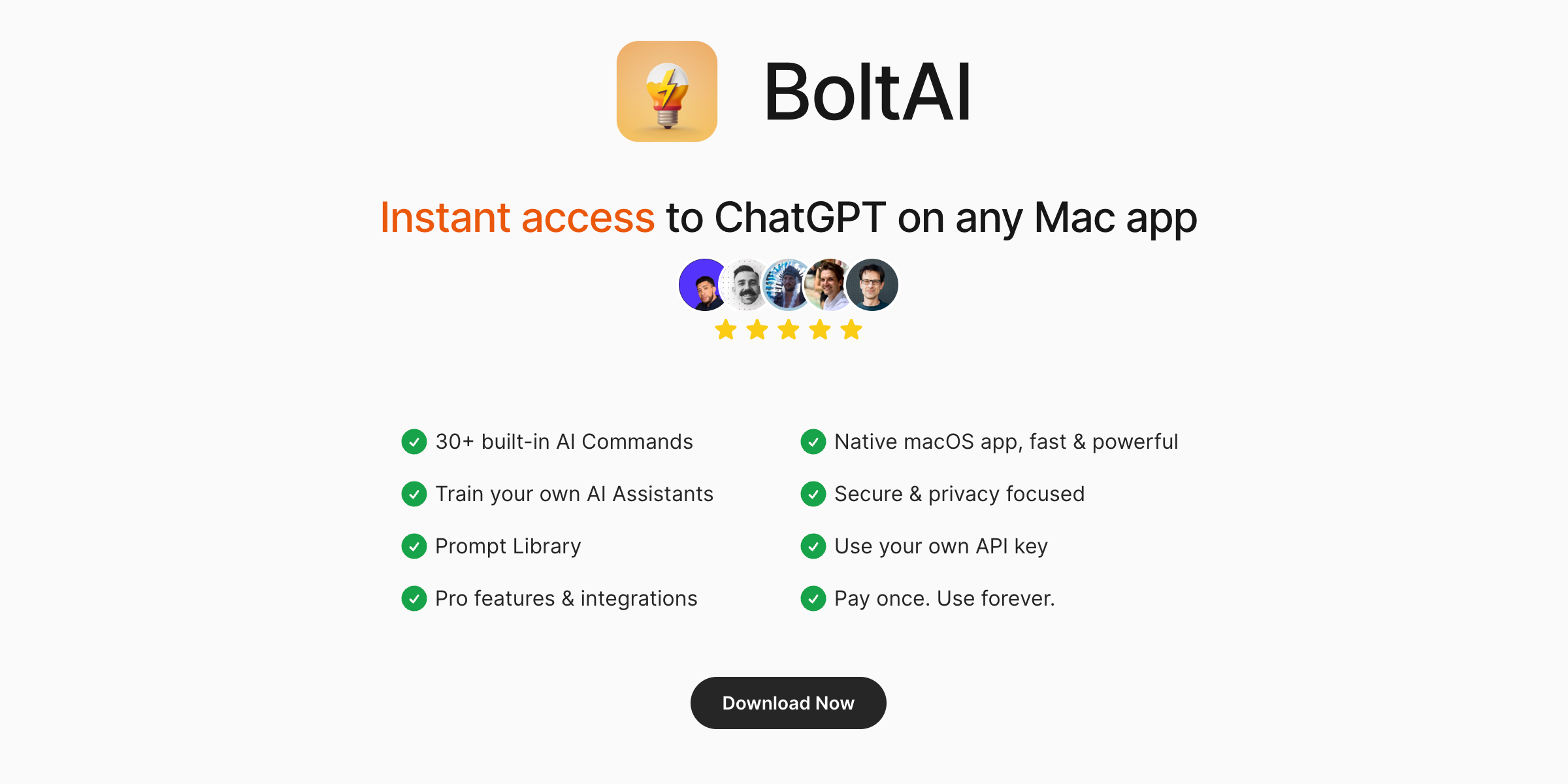Screen dimensions: 1568x784
Task: Select checkmark next to "Train your own AI Assistants"
Action: pos(414,494)
